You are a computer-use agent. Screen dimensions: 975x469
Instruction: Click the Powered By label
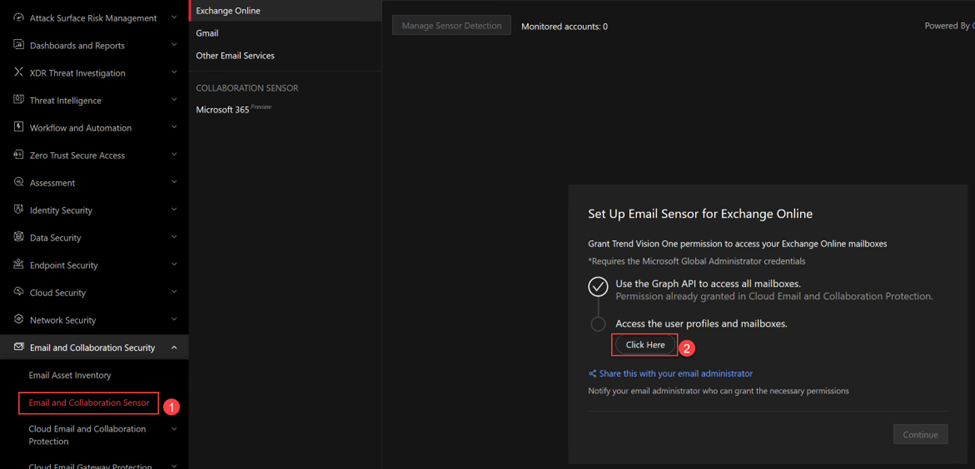[946, 26]
